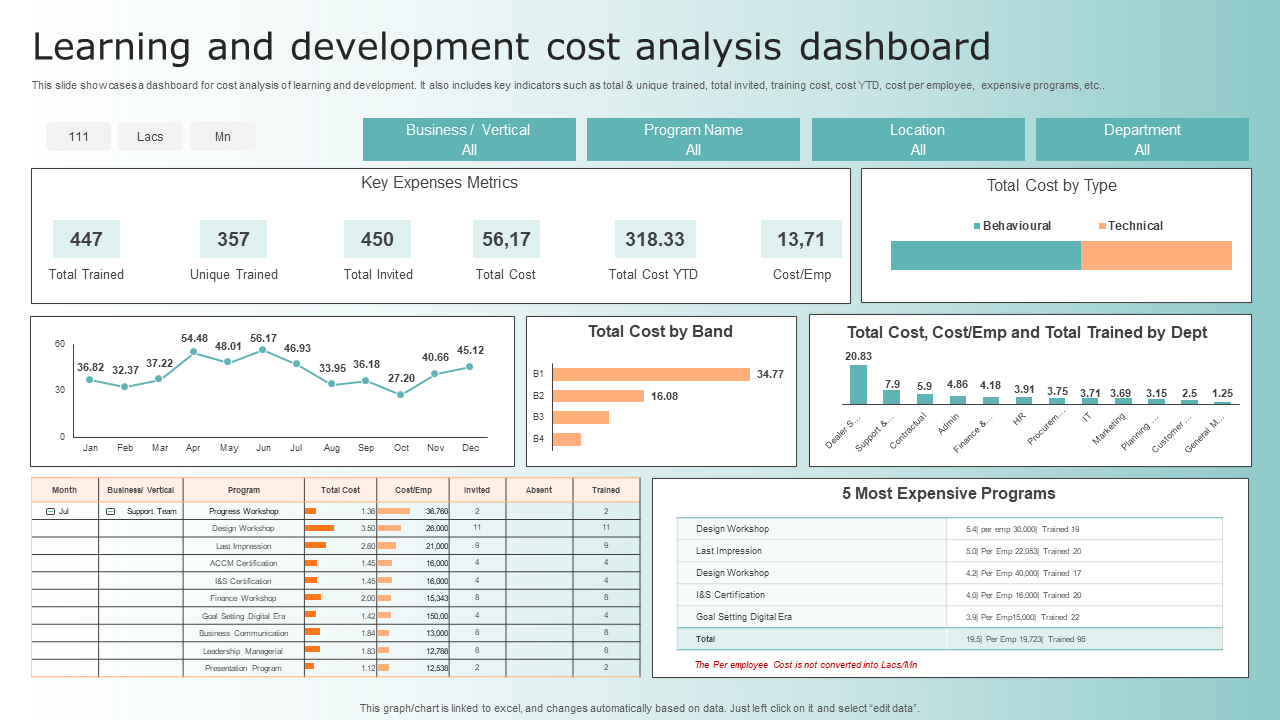Select I&S Certification in expensive programs list
This screenshot has height=720, width=1280.
coord(949,595)
